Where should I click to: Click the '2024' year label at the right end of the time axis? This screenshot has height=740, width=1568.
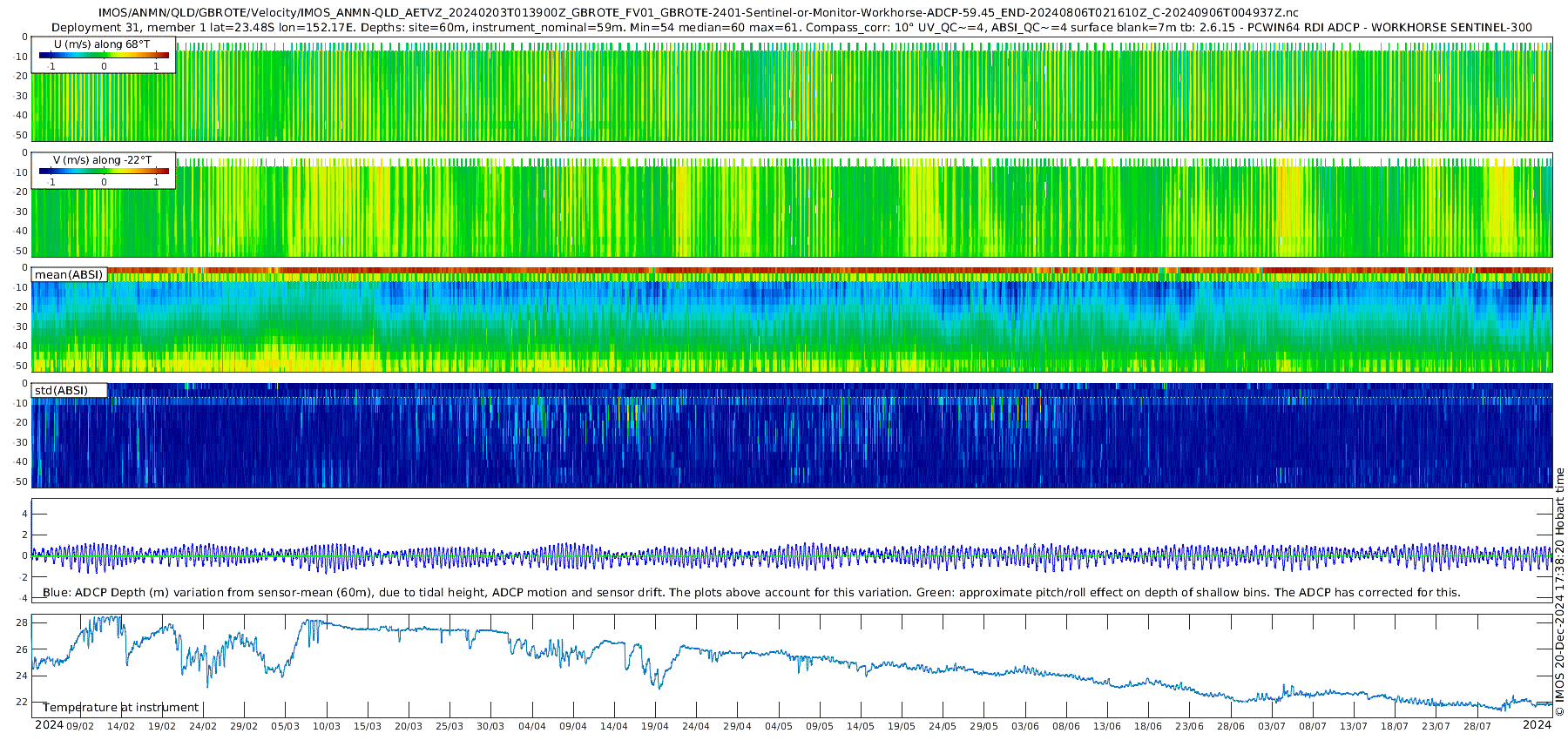[1538, 725]
